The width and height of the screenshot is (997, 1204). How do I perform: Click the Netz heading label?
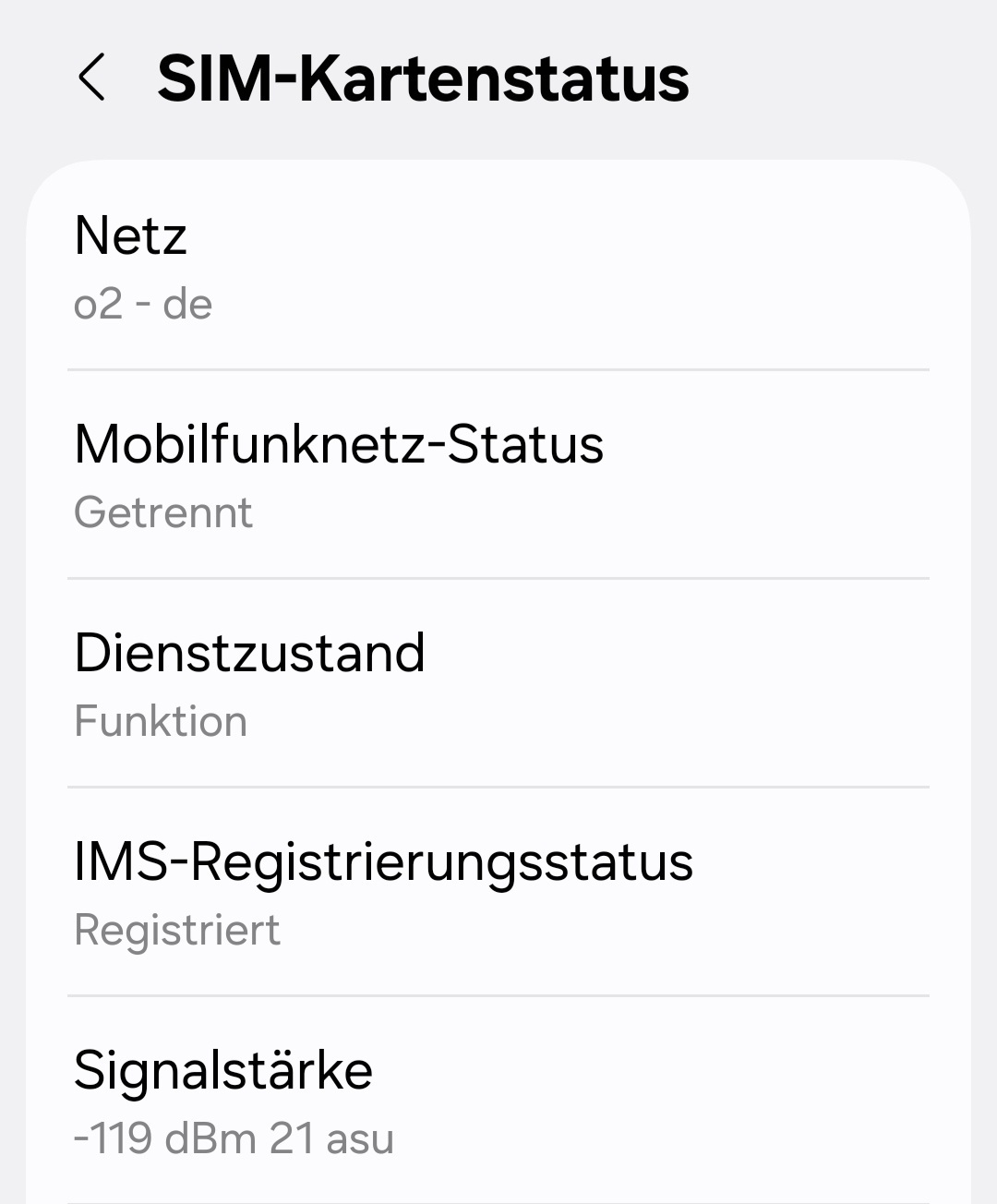[130, 235]
